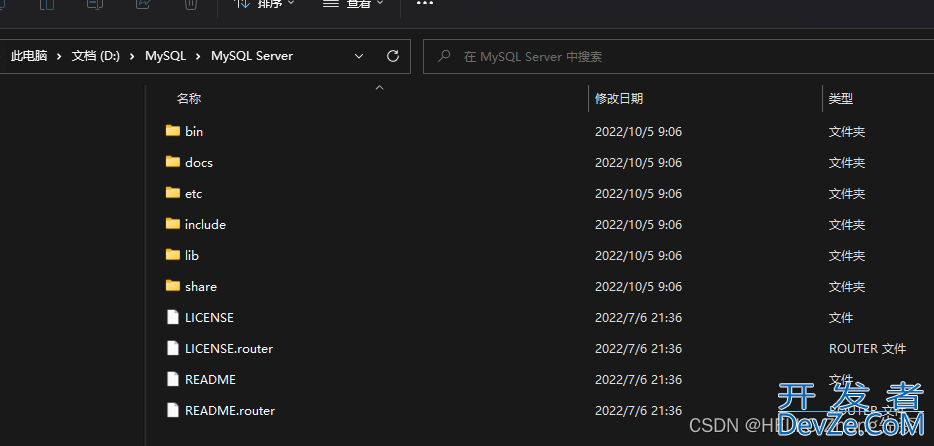Screen dimensions: 934x446
Task: Go to the MySQL breadcrumb folder
Action: (166, 56)
